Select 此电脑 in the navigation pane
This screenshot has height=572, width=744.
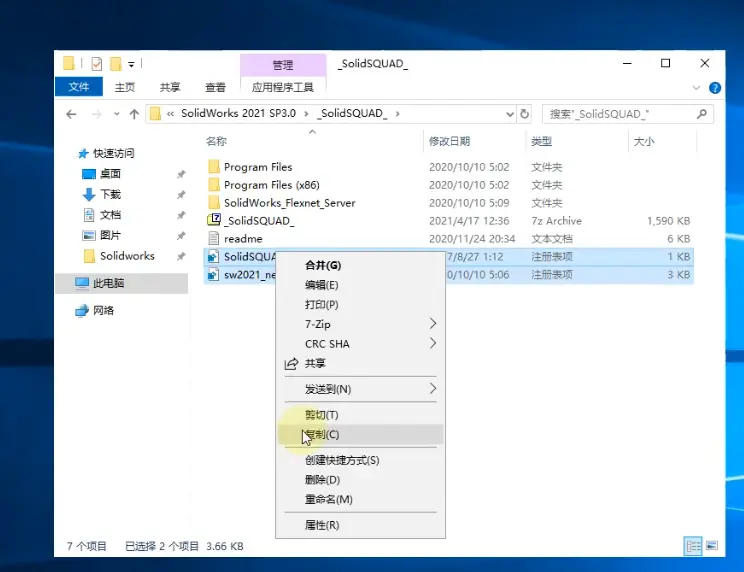[108, 283]
